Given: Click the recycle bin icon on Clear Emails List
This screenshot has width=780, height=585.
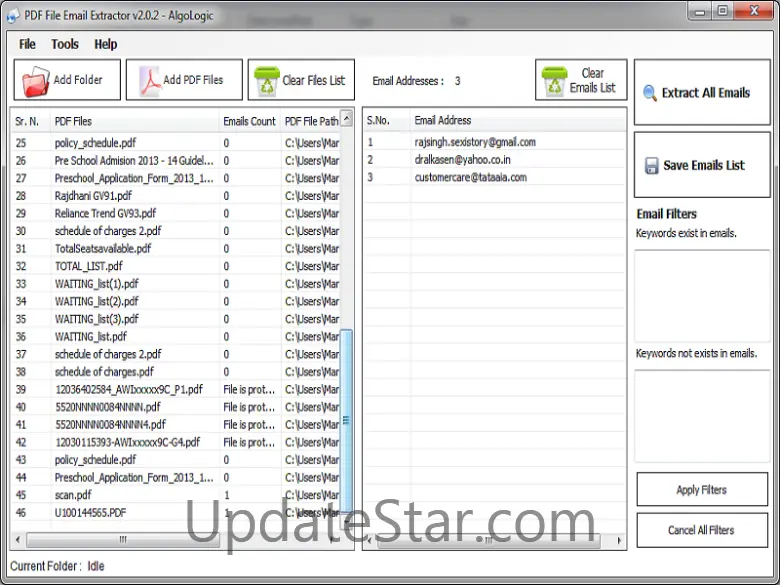Looking at the screenshot, I should (x=554, y=81).
